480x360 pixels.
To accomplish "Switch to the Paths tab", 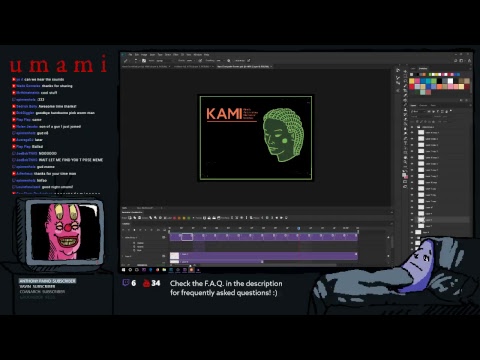I will (x=433, y=105).
